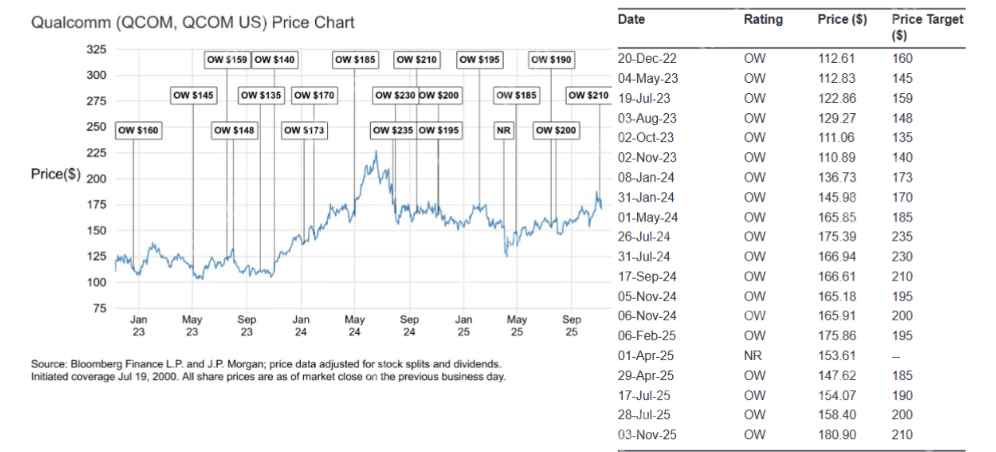Click the OW $148 chart marker

234,130
